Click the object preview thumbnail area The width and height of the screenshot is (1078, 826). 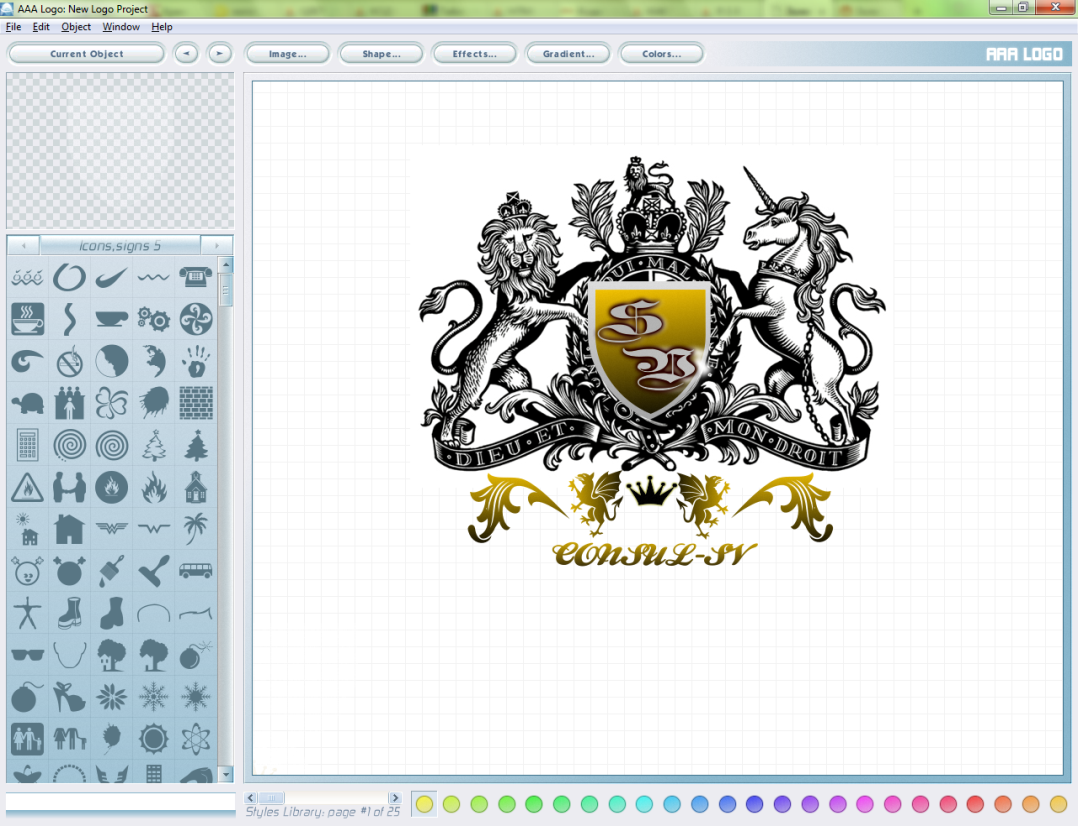click(x=120, y=151)
